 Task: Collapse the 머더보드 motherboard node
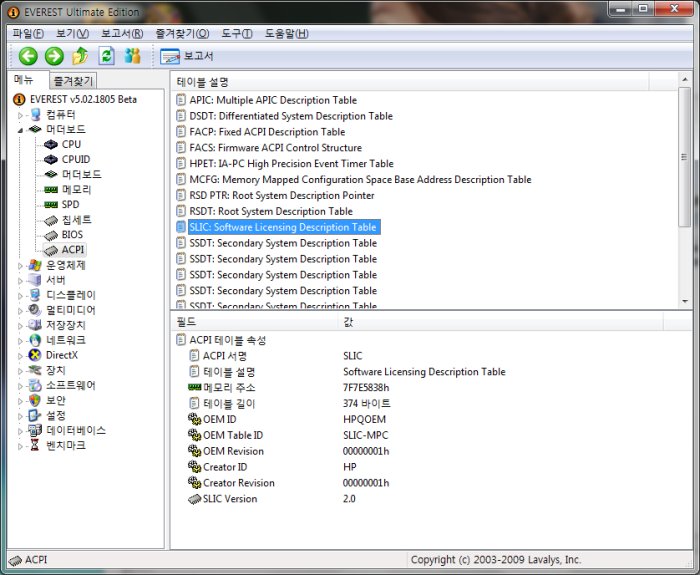click(20, 130)
